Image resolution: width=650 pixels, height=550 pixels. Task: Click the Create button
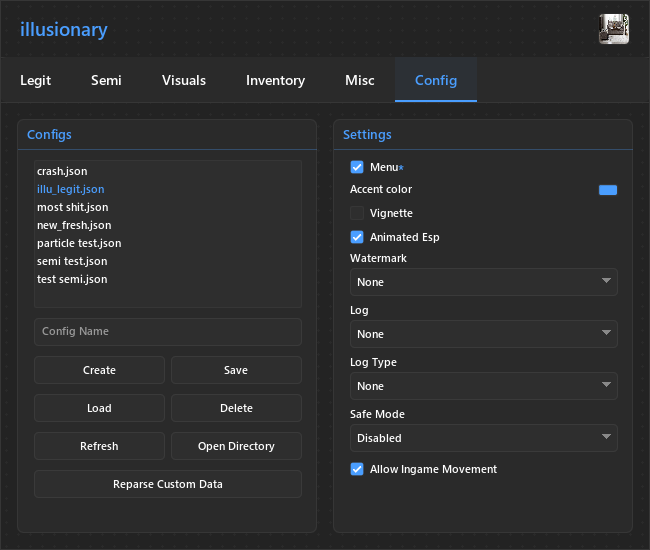pyautogui.click(x=99, y=370)
